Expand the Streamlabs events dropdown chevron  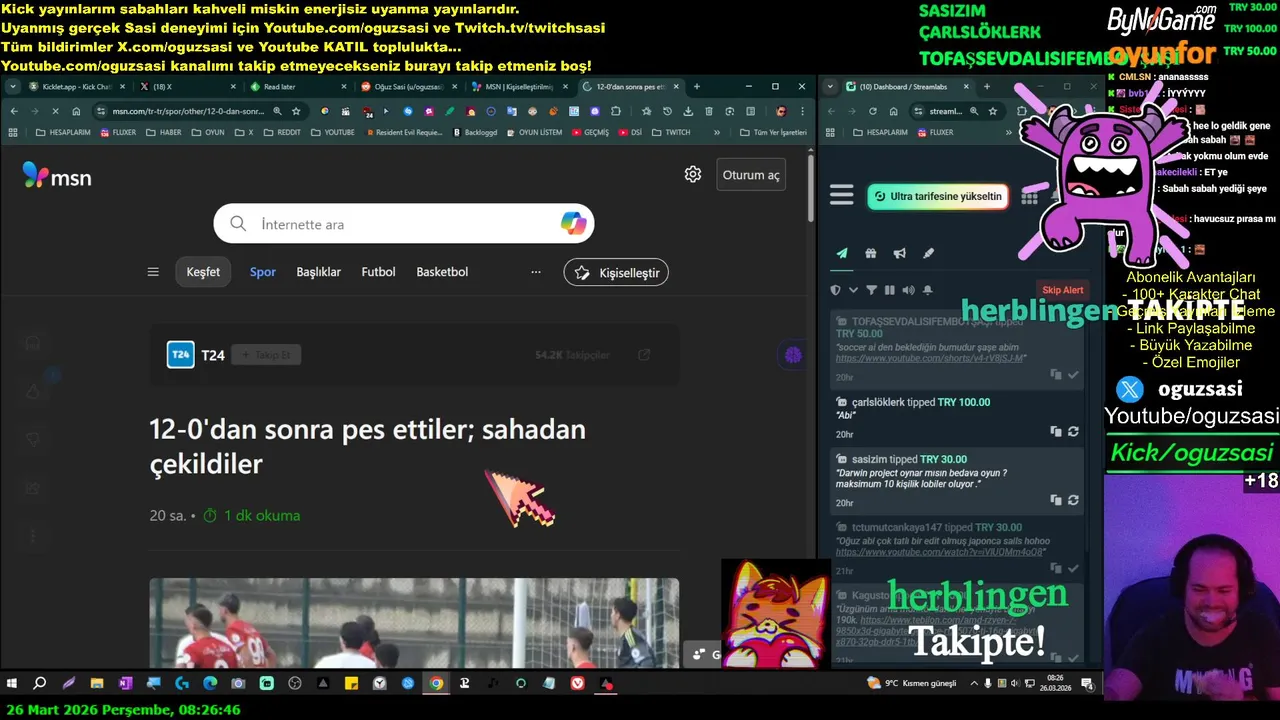(x=853, y=290)
